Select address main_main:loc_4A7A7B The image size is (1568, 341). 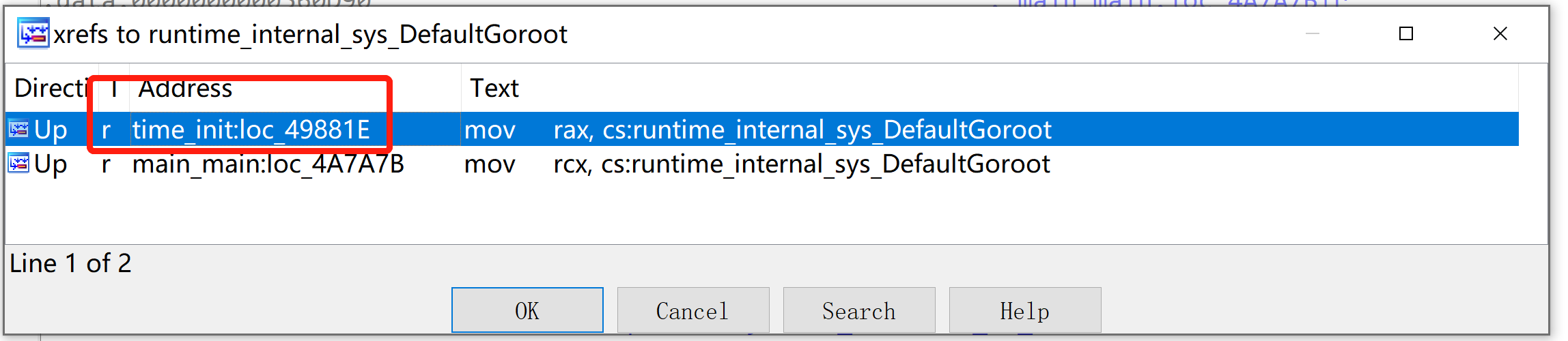tap(268, 164)
